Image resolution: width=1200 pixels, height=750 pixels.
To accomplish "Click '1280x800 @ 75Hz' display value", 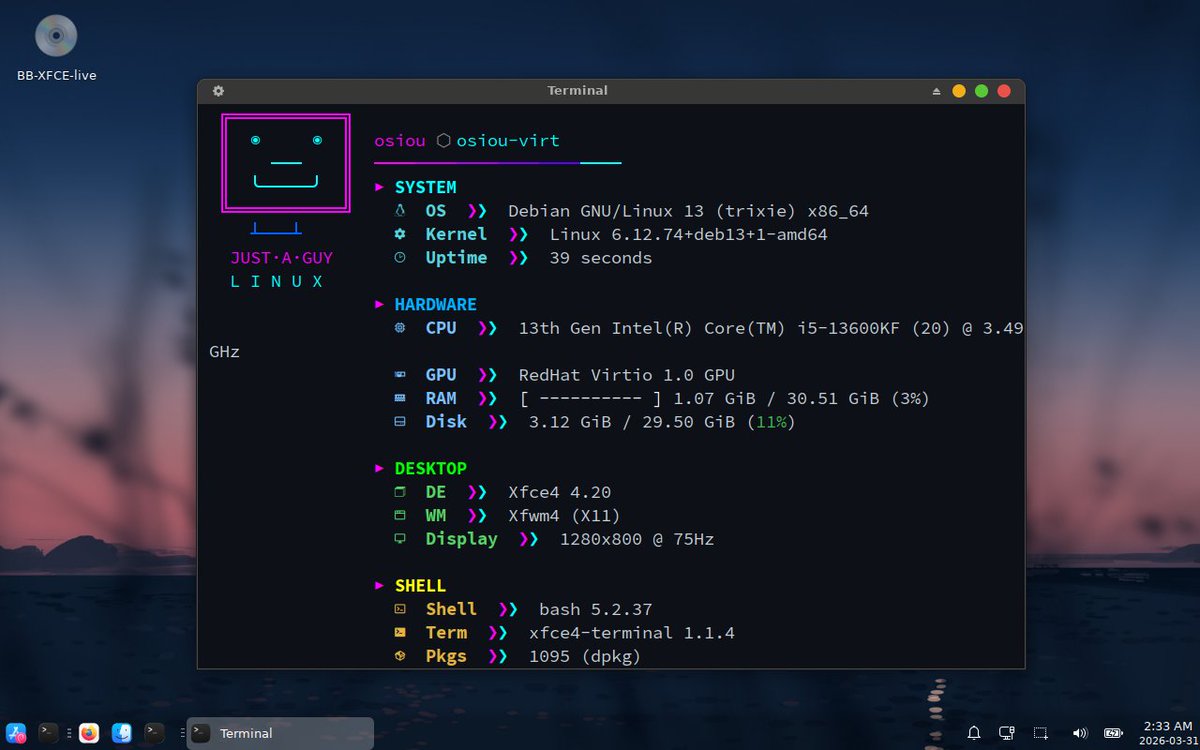I will coord(637,539).
